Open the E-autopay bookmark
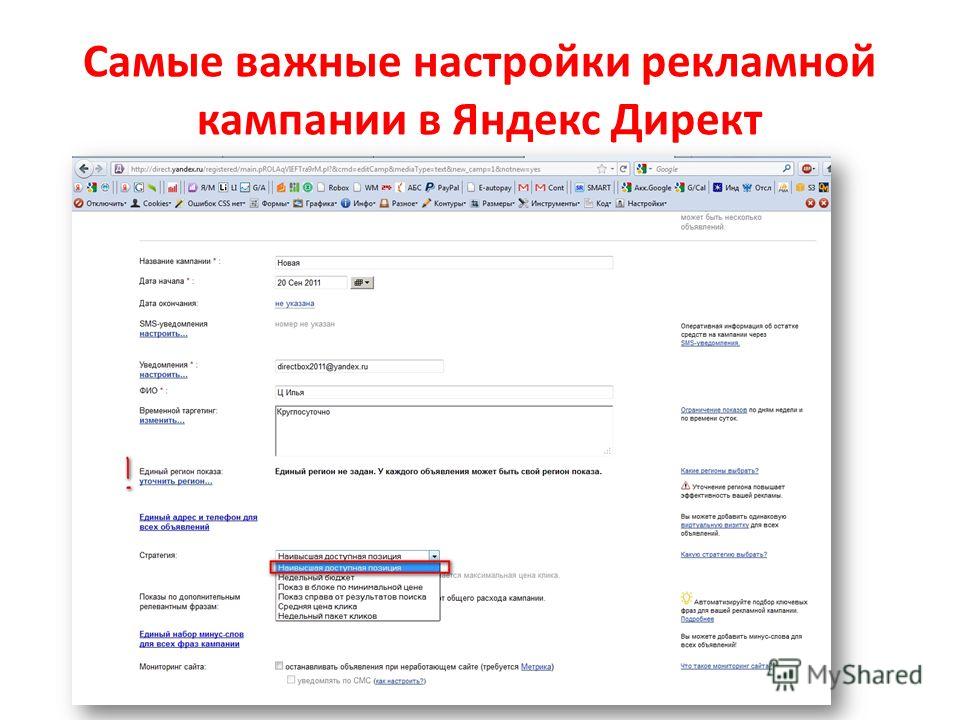This screenshot has width=960, height=720. (489, 187)
